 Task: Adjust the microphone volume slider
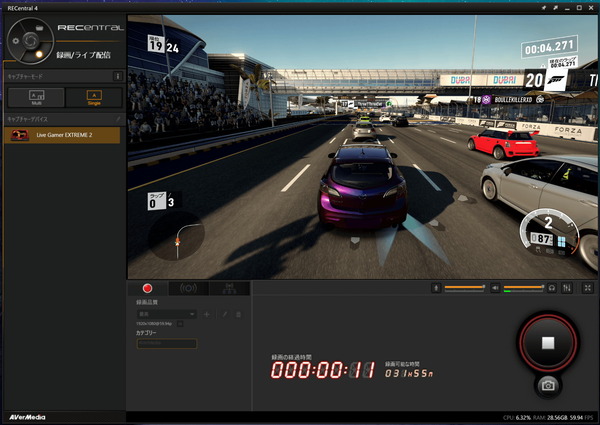pyautogui.click(x=465, y=288)
